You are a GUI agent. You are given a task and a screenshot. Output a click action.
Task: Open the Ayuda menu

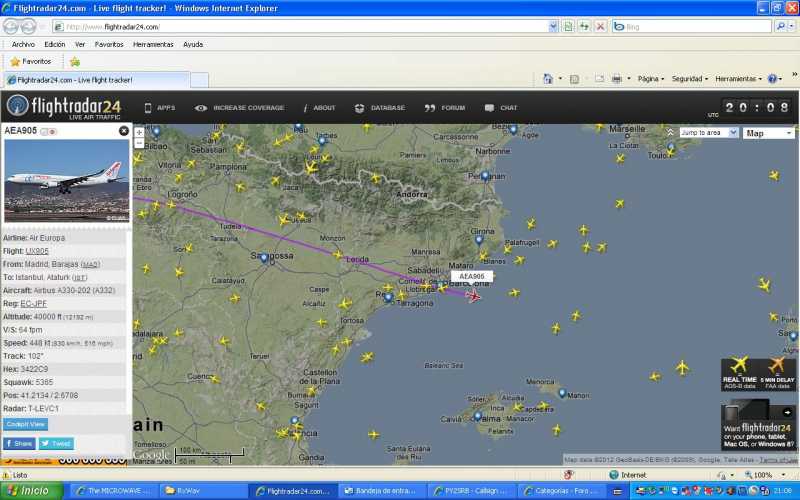(x=193, y=44)
